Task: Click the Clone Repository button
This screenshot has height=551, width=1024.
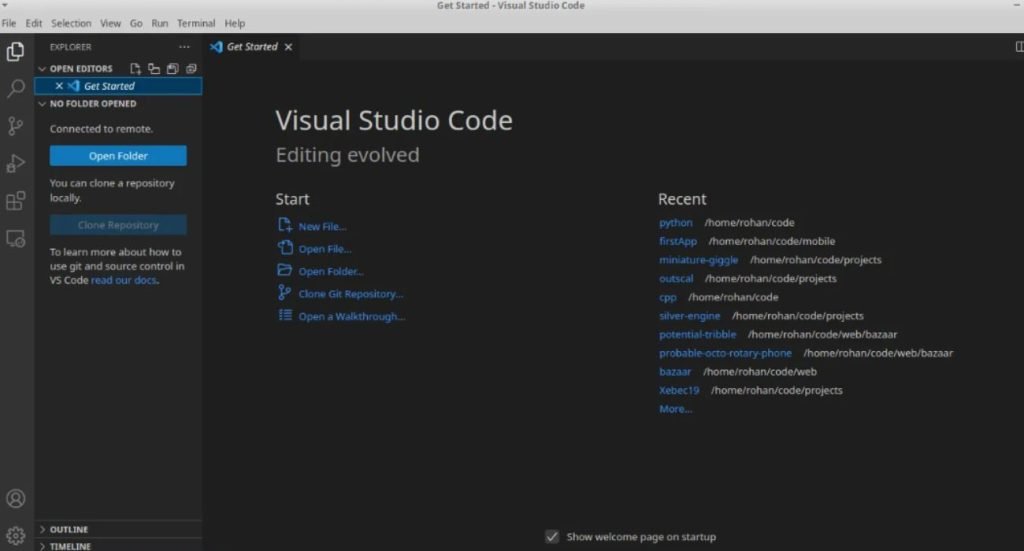Action: pos(118,225)
